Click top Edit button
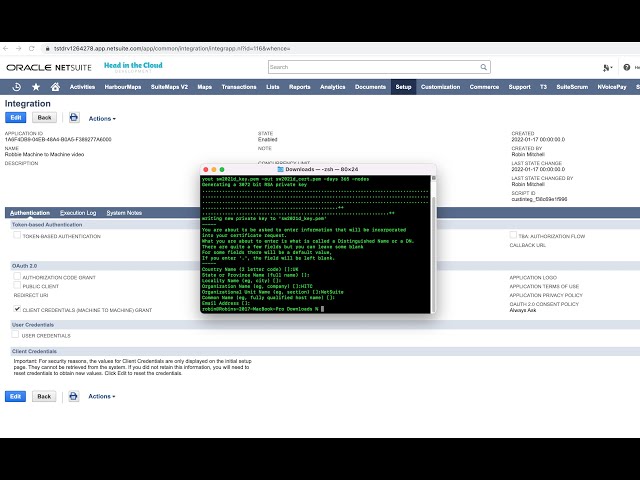This screenshot has height=480, width=640. (x=16, y=118)
